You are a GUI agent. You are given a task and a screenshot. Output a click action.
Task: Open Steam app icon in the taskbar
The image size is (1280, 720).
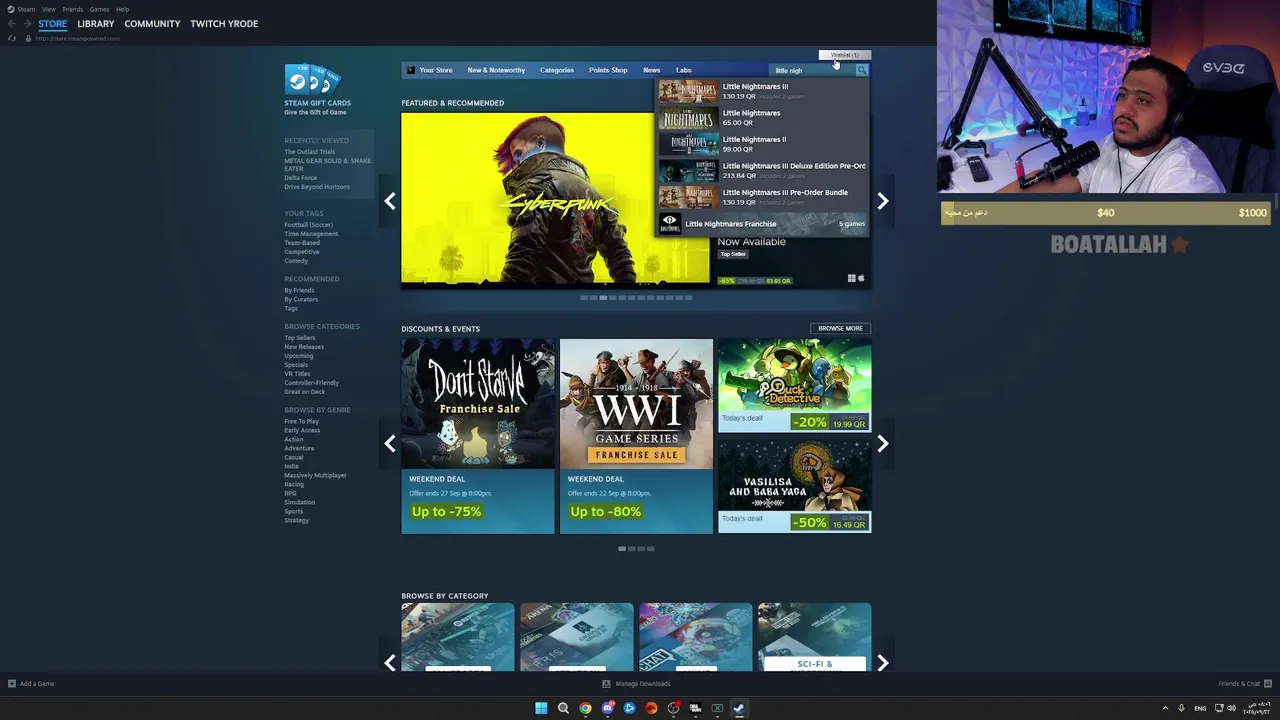point(739,708)
